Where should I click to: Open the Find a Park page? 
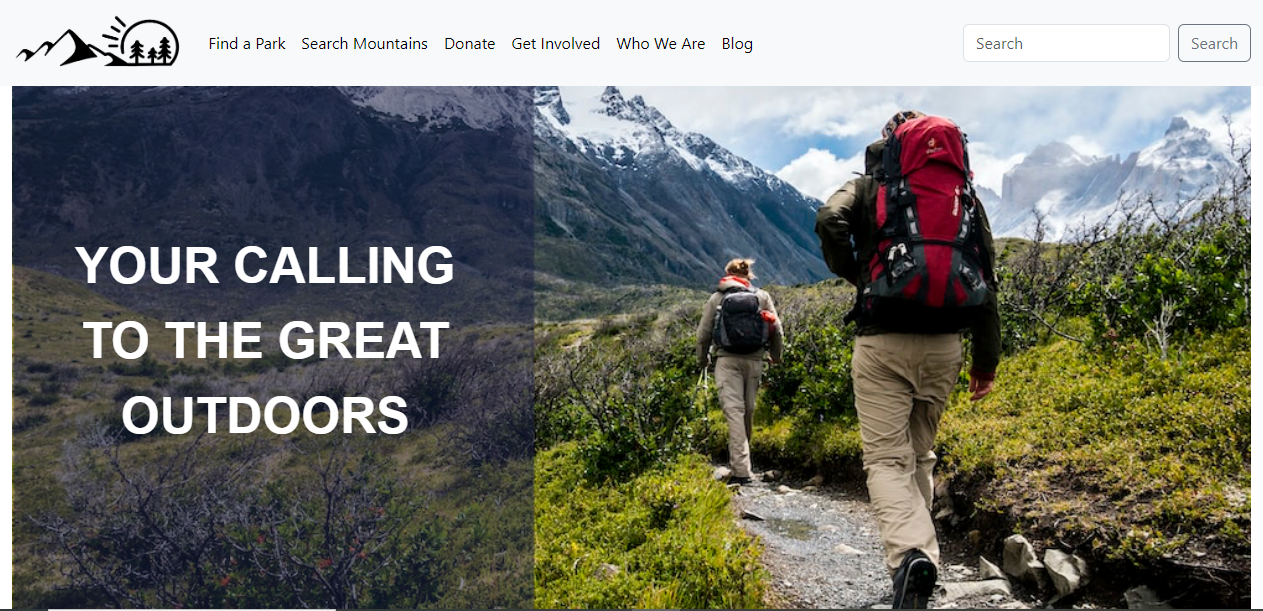click(247, 44)
